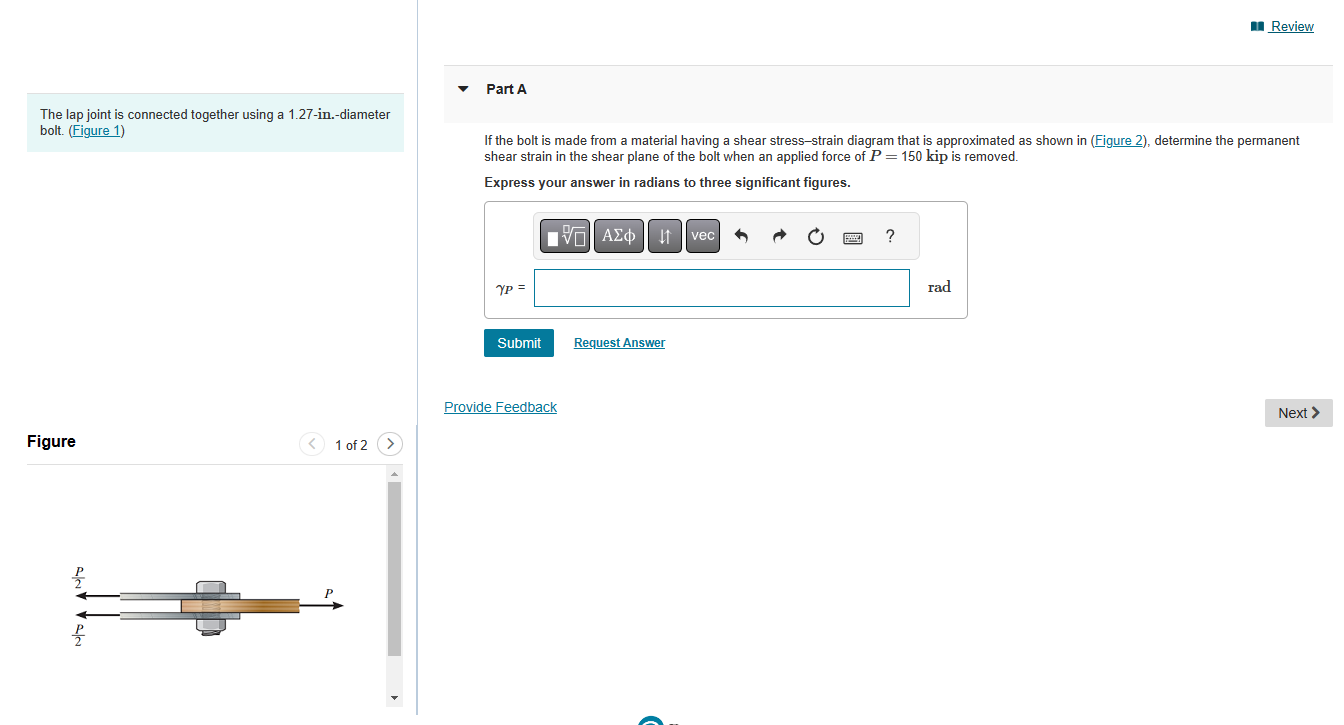Open Figure 1 link in problem statement
This screenshot has width=1344, height=725.
coord(96,130)
